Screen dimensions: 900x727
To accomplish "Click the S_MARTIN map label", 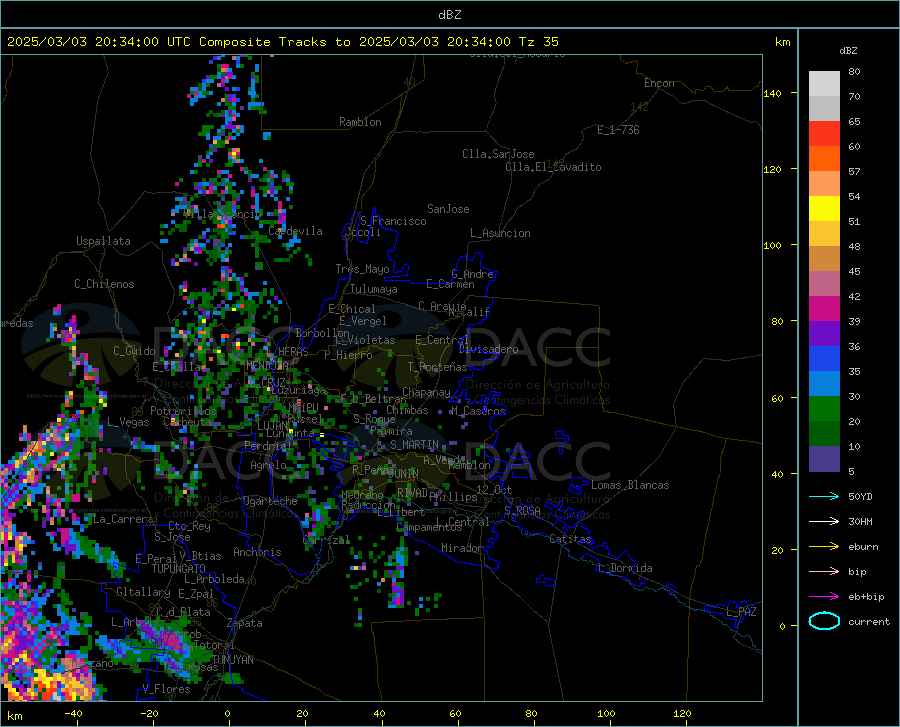I will [x=414, y=445].
